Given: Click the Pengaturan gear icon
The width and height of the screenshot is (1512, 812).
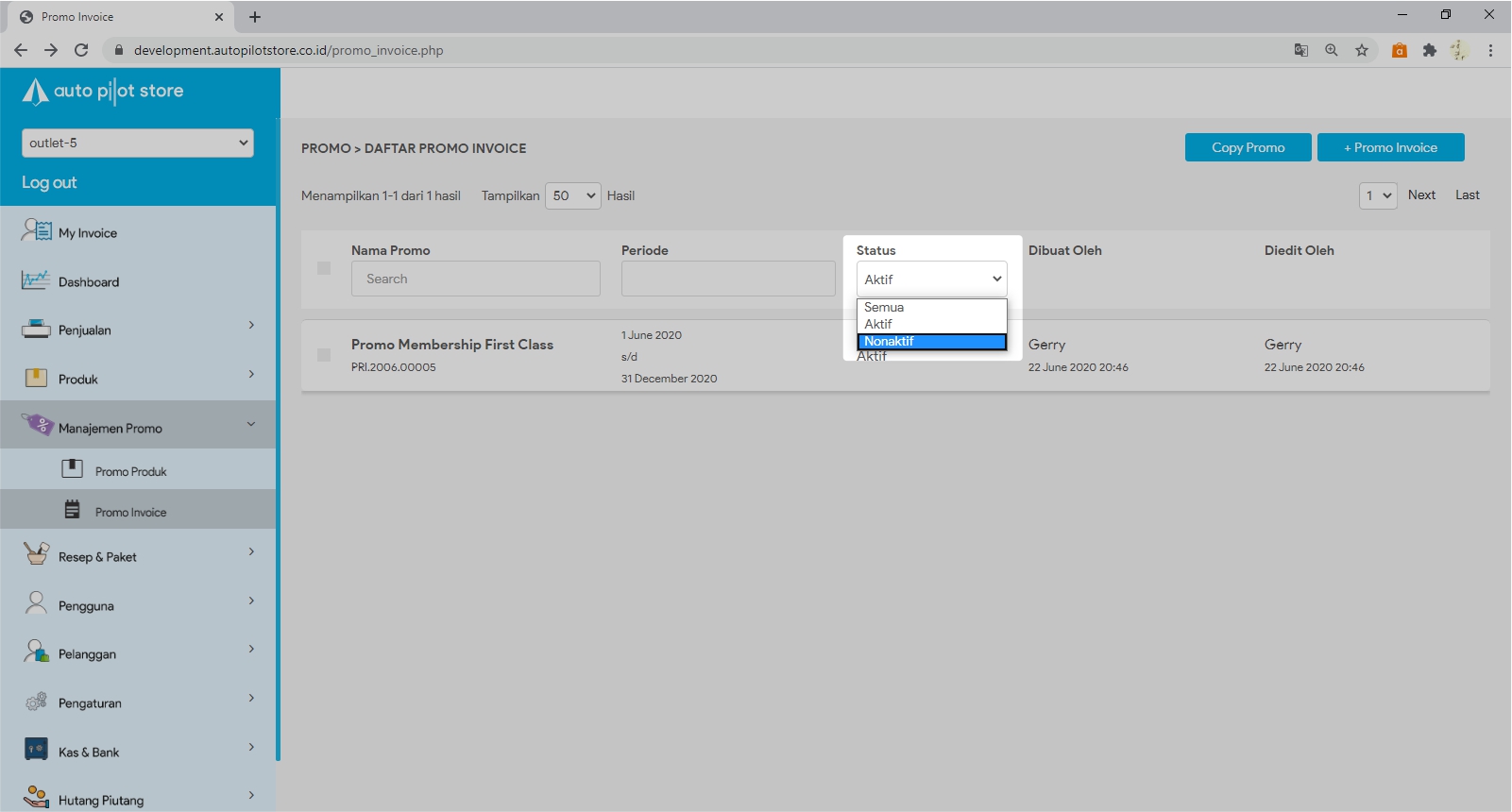Looking at the screenshot, I should 36,702.
